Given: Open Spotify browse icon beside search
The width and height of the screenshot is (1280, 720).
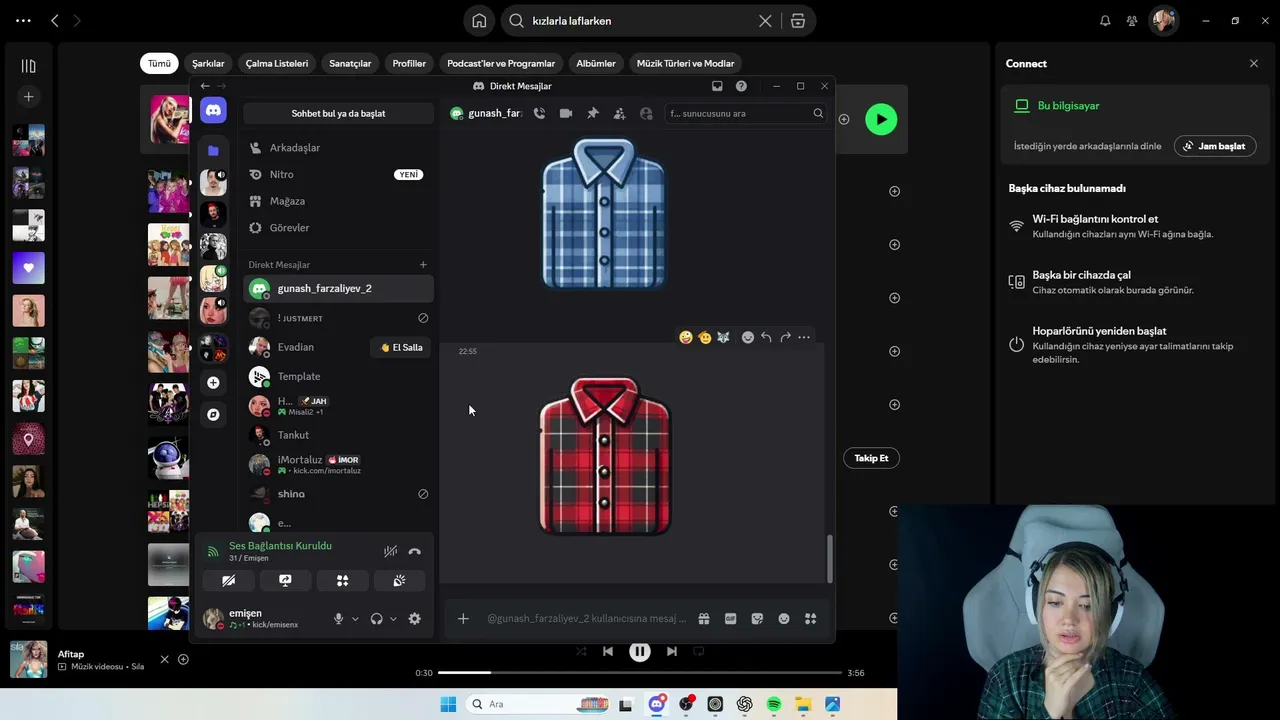Looking at the screenshot, I should tap(798, 20).
